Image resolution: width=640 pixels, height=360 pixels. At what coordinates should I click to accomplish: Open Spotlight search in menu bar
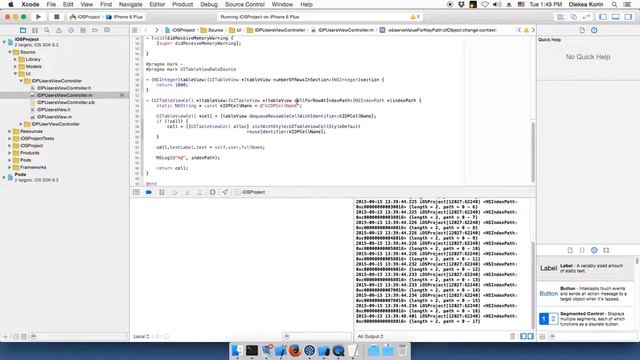tap(614, 4)
